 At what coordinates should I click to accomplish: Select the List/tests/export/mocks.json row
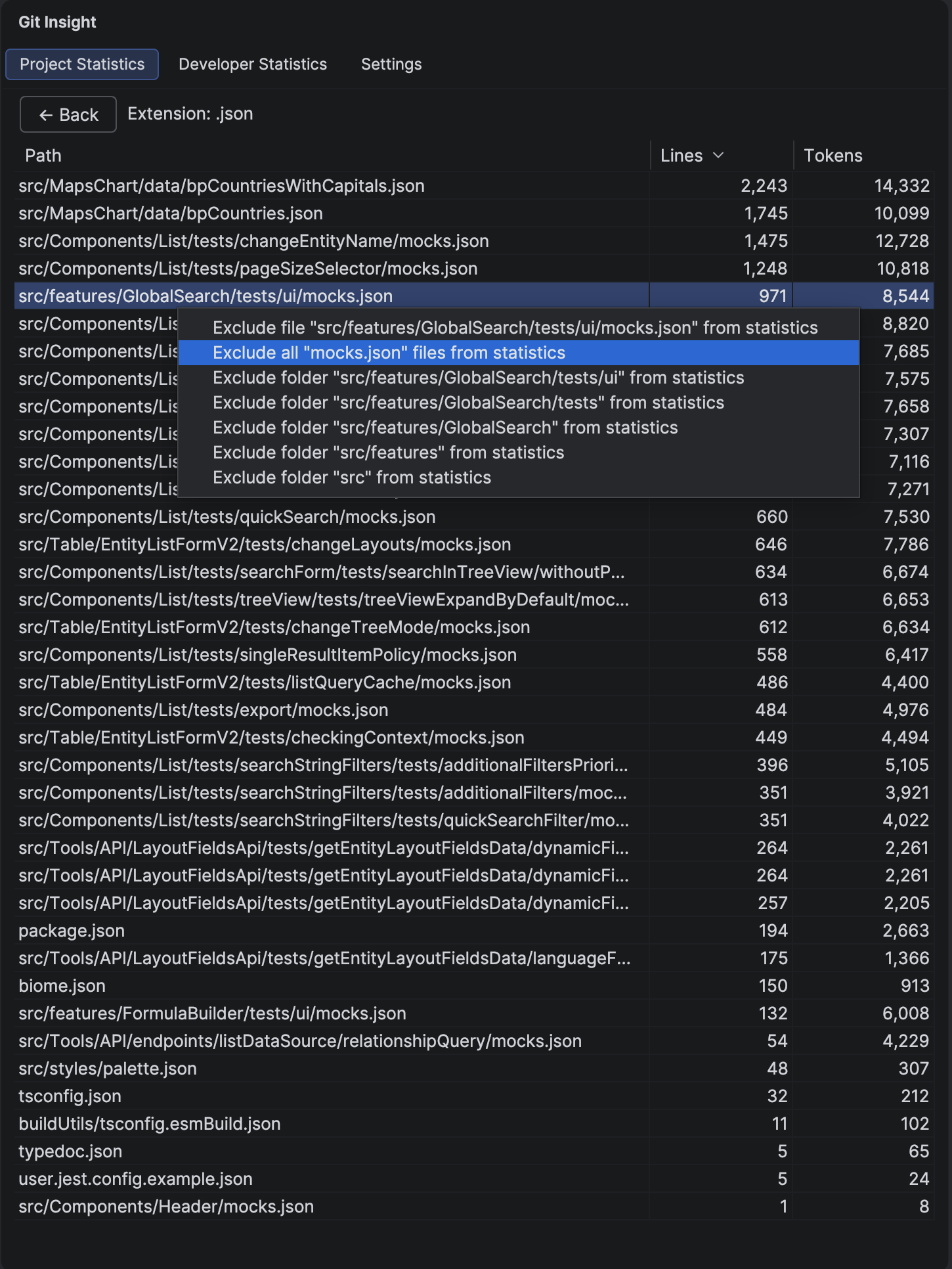click(474, 710)
